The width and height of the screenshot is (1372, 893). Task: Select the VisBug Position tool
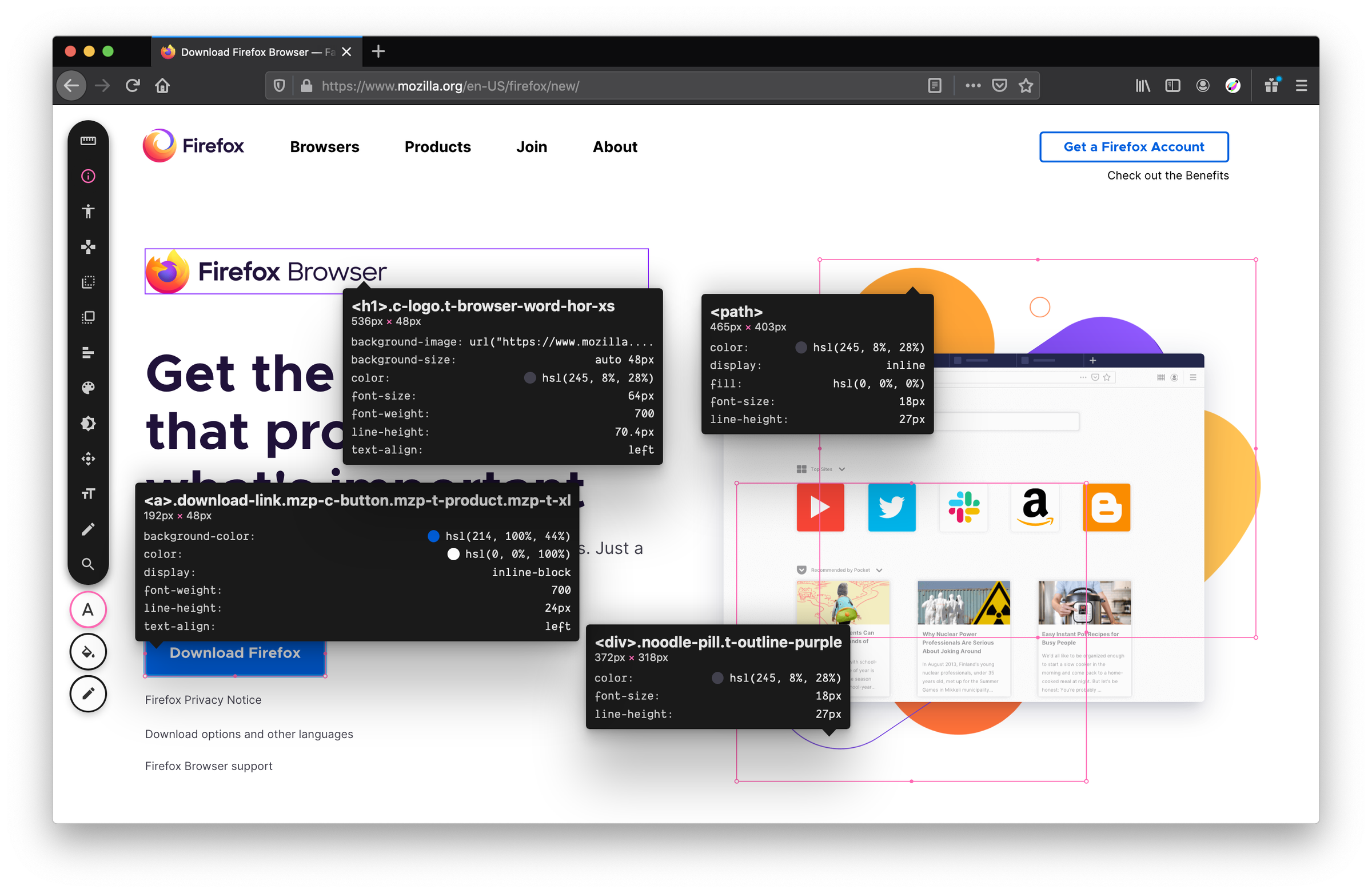point(88,459)
